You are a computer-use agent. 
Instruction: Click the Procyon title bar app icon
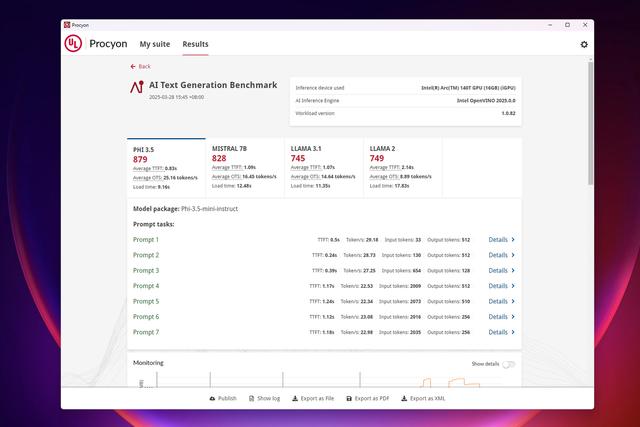point(67,25)
